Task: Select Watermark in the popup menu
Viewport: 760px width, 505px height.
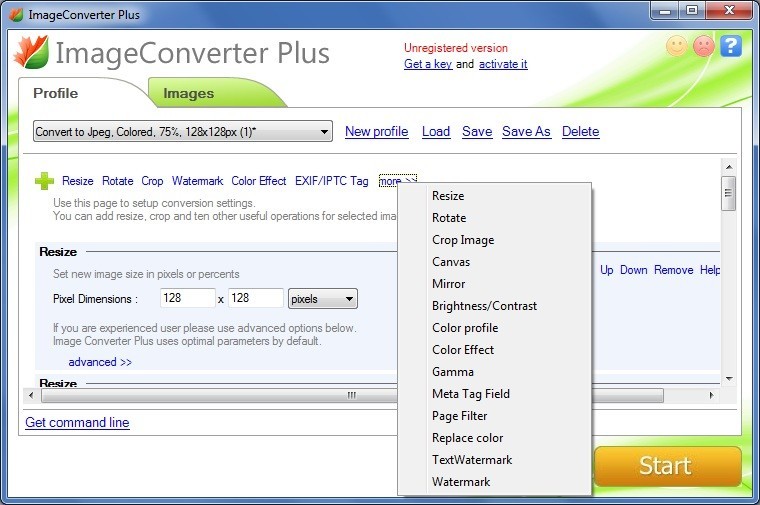Action: click(x=494, y=482)
